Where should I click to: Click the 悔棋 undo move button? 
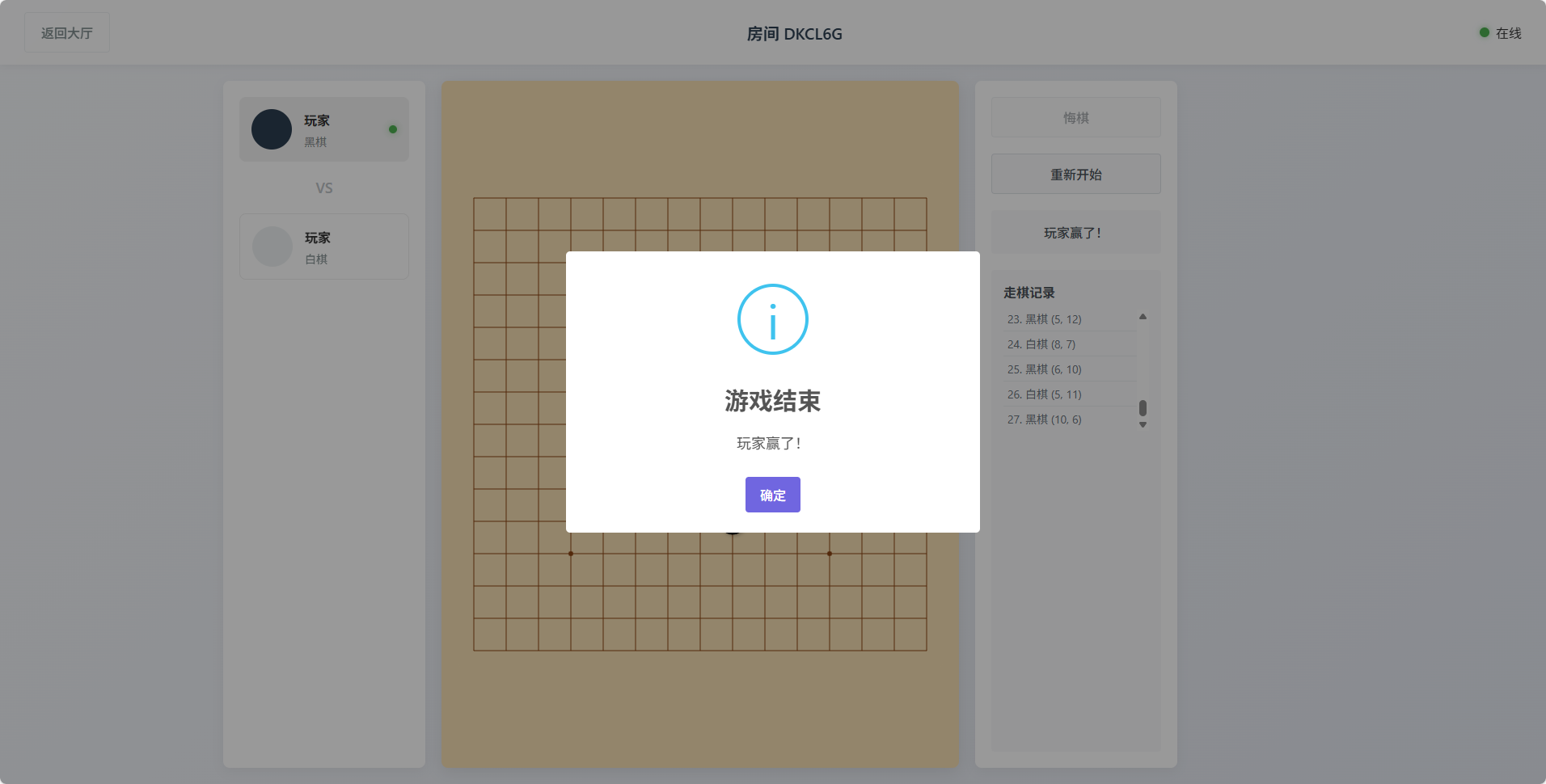(x=1075, y=118)
